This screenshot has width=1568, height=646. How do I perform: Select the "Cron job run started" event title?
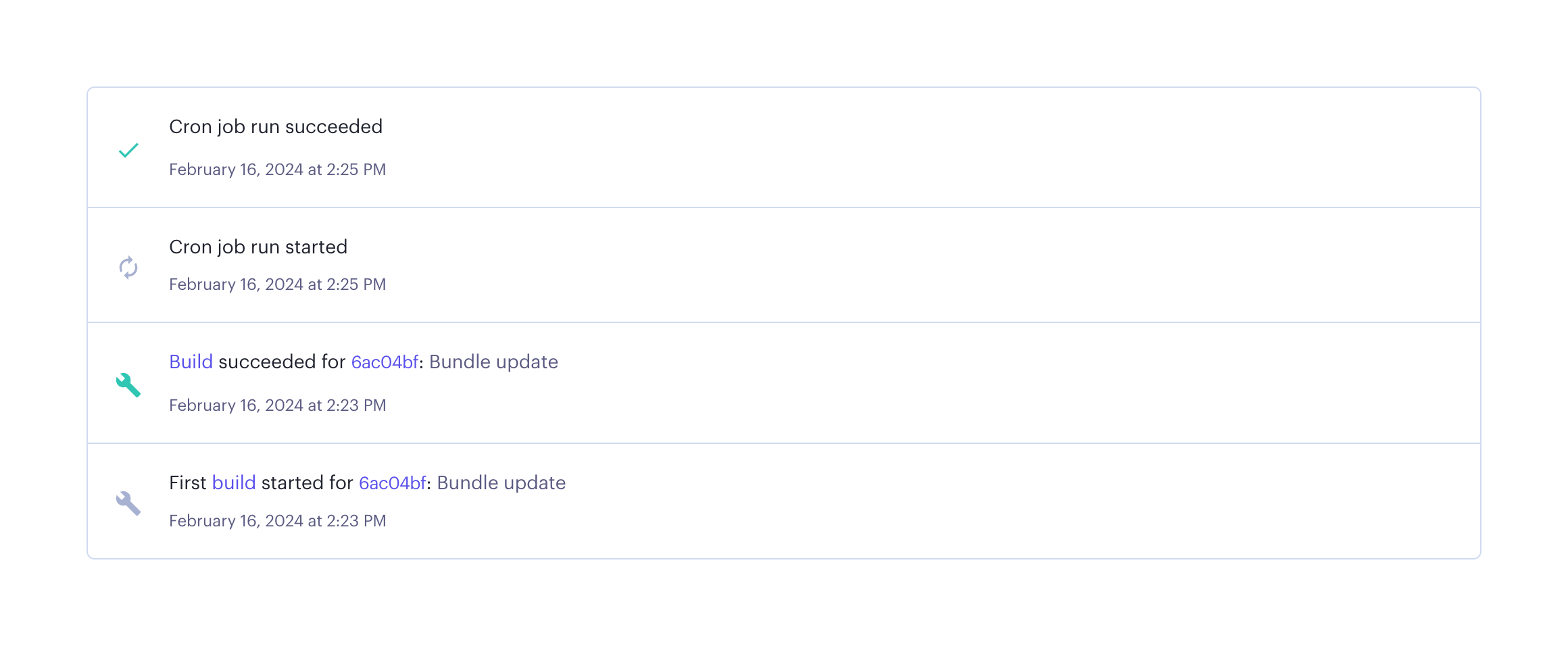[x=258, y=247]
